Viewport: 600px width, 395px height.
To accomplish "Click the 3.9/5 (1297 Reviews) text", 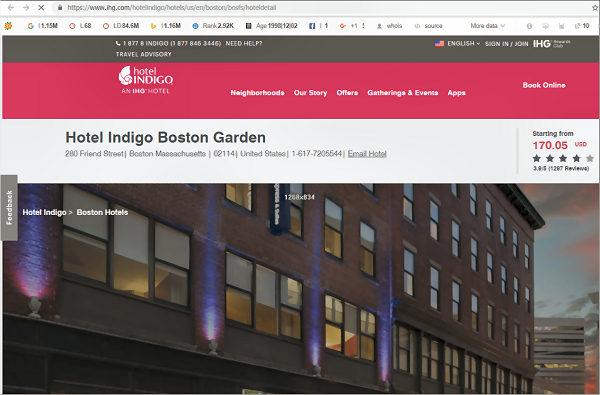I will point(561,168).
